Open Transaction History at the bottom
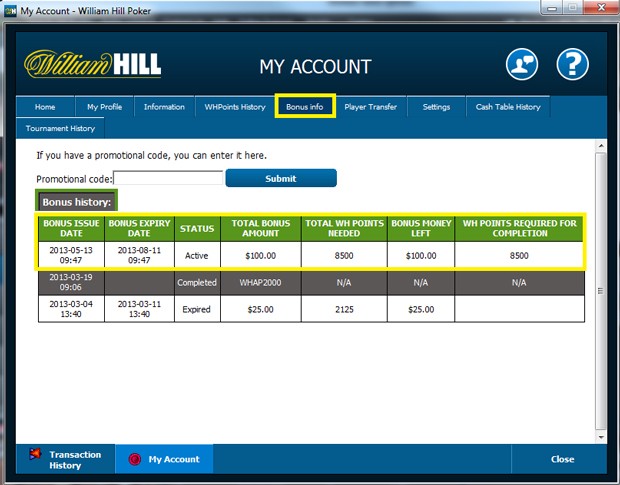This screenshot has width=620, height=485. click(x=66, y=459)
